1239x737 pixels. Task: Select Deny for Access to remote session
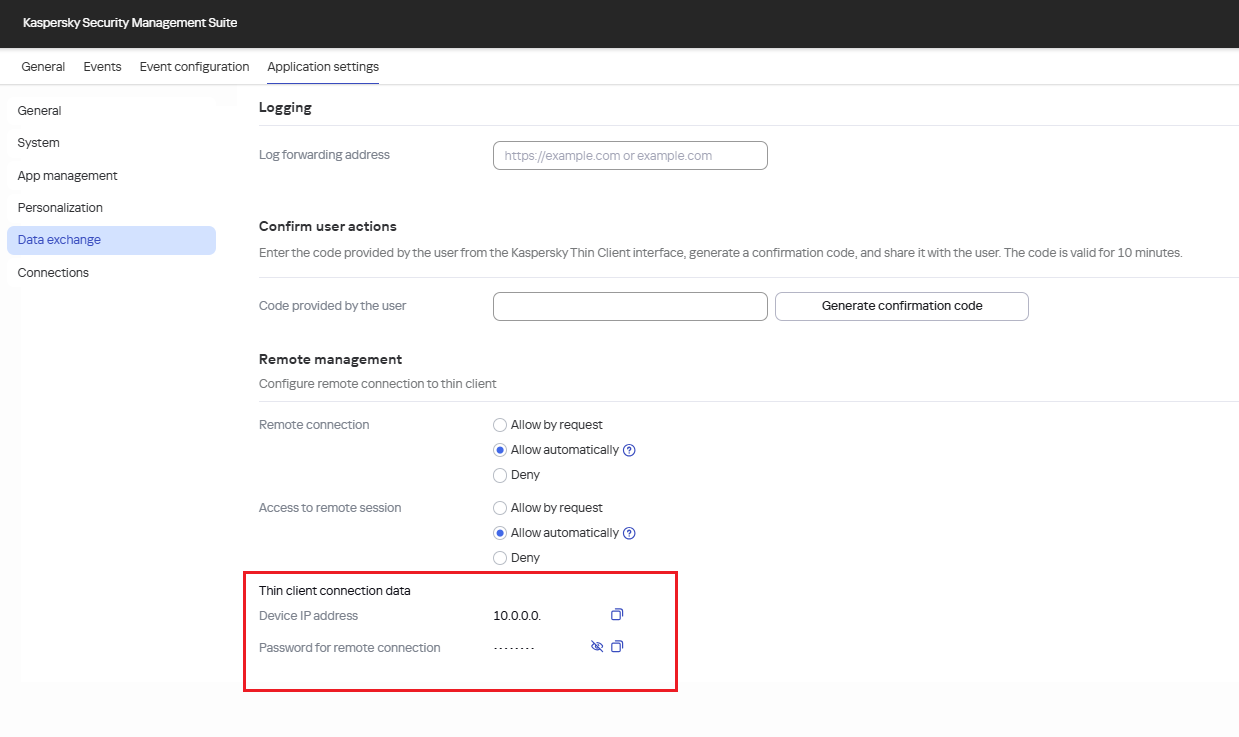click(x=499, y=558)
